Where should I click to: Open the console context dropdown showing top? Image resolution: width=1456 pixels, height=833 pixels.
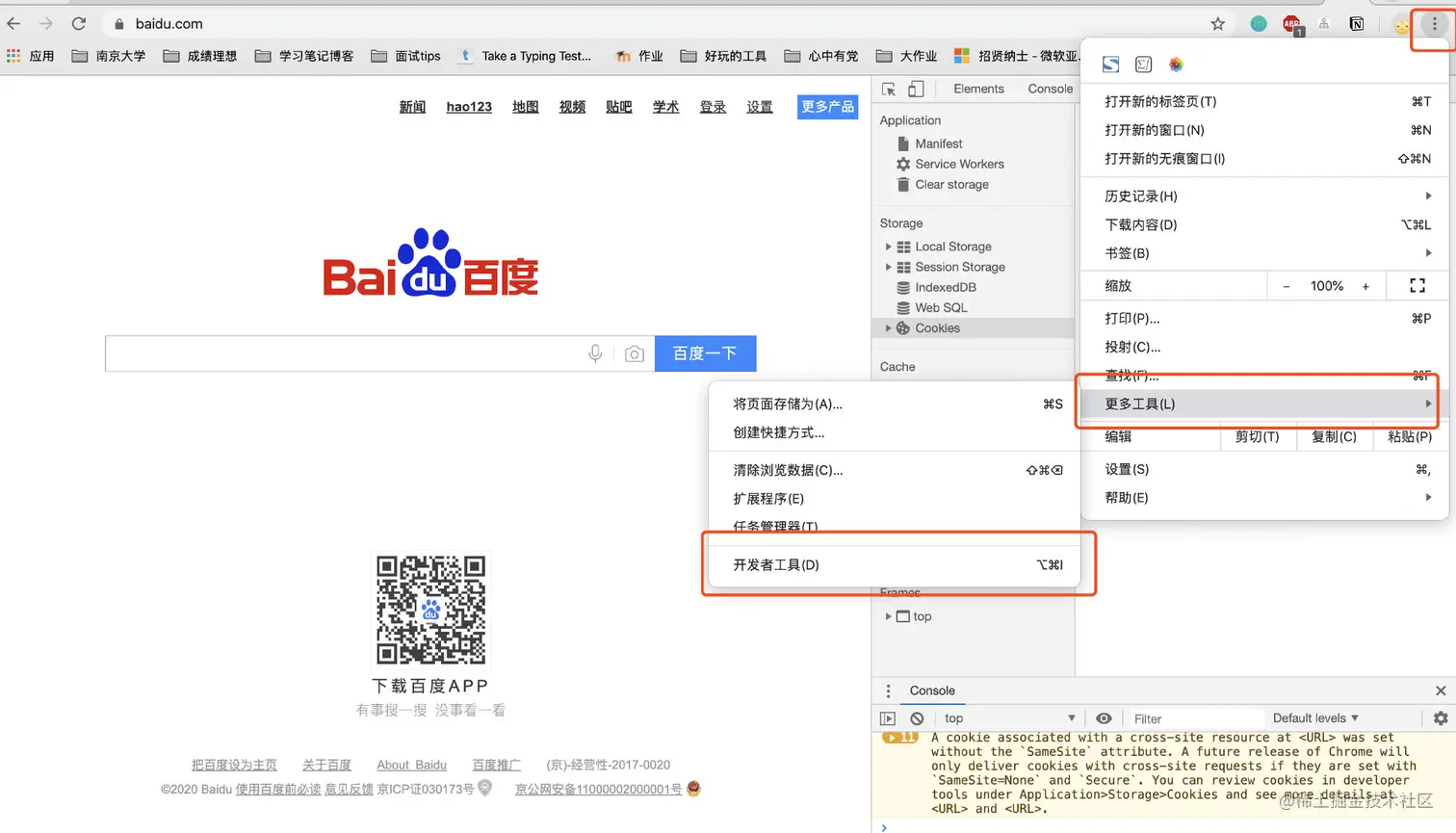coord(1009,718)
